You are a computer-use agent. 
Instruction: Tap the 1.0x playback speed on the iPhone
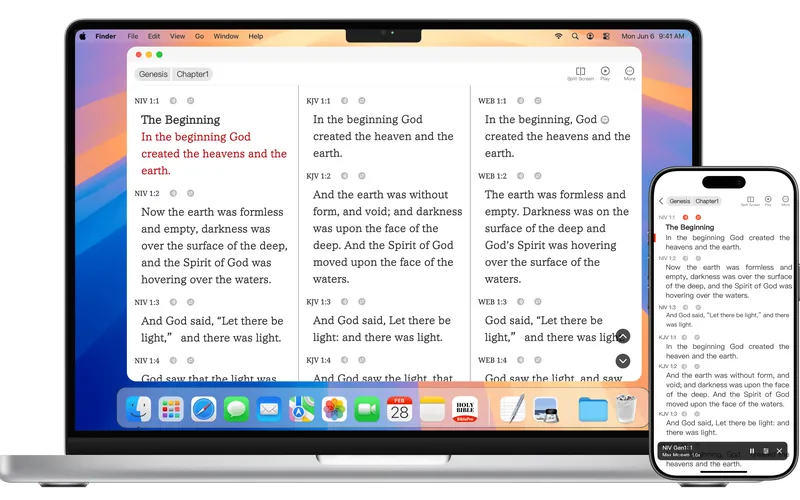[696, 455]
